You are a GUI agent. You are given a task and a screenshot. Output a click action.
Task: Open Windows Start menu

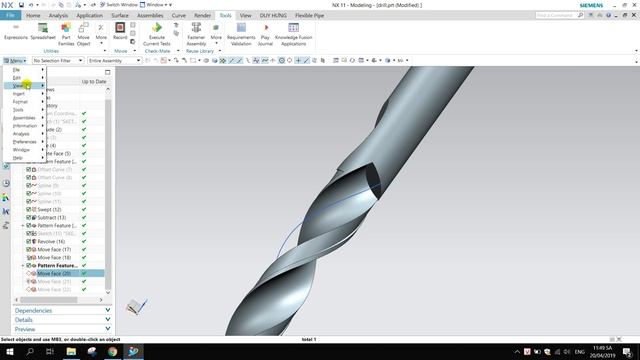pyautogui.click(x=10, y=351)
